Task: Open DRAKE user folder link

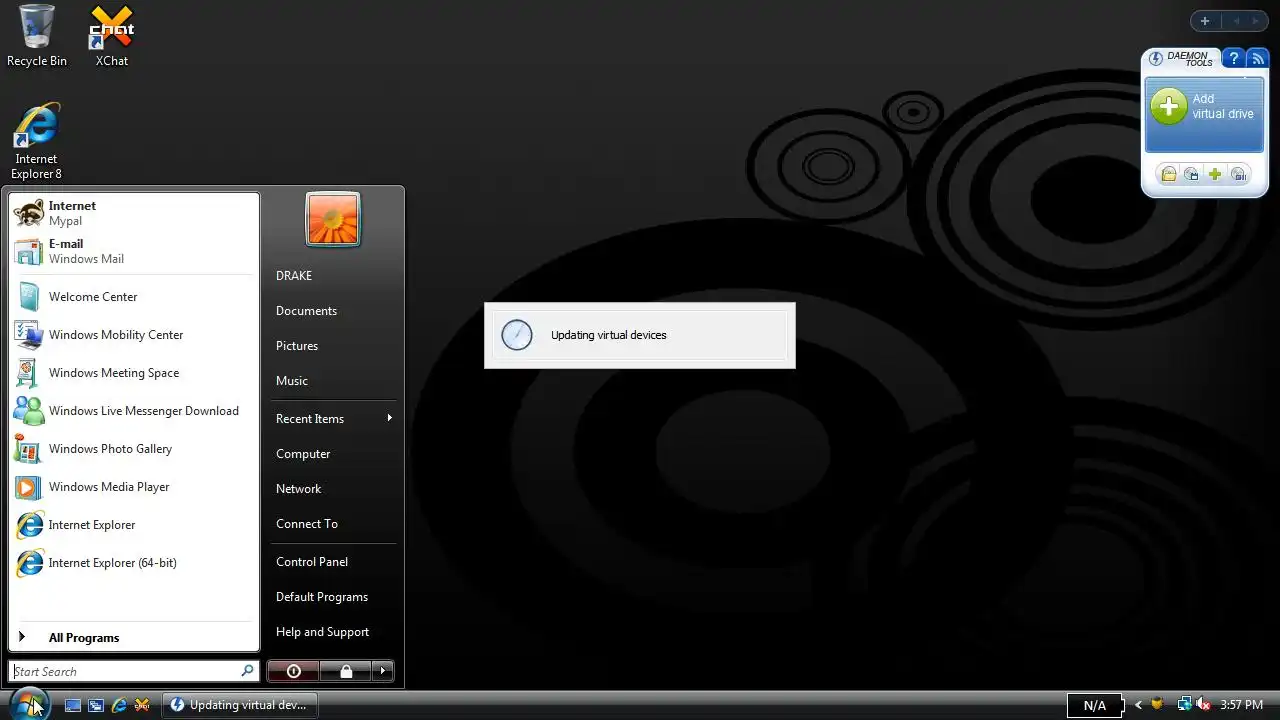Action: [334, 276]
